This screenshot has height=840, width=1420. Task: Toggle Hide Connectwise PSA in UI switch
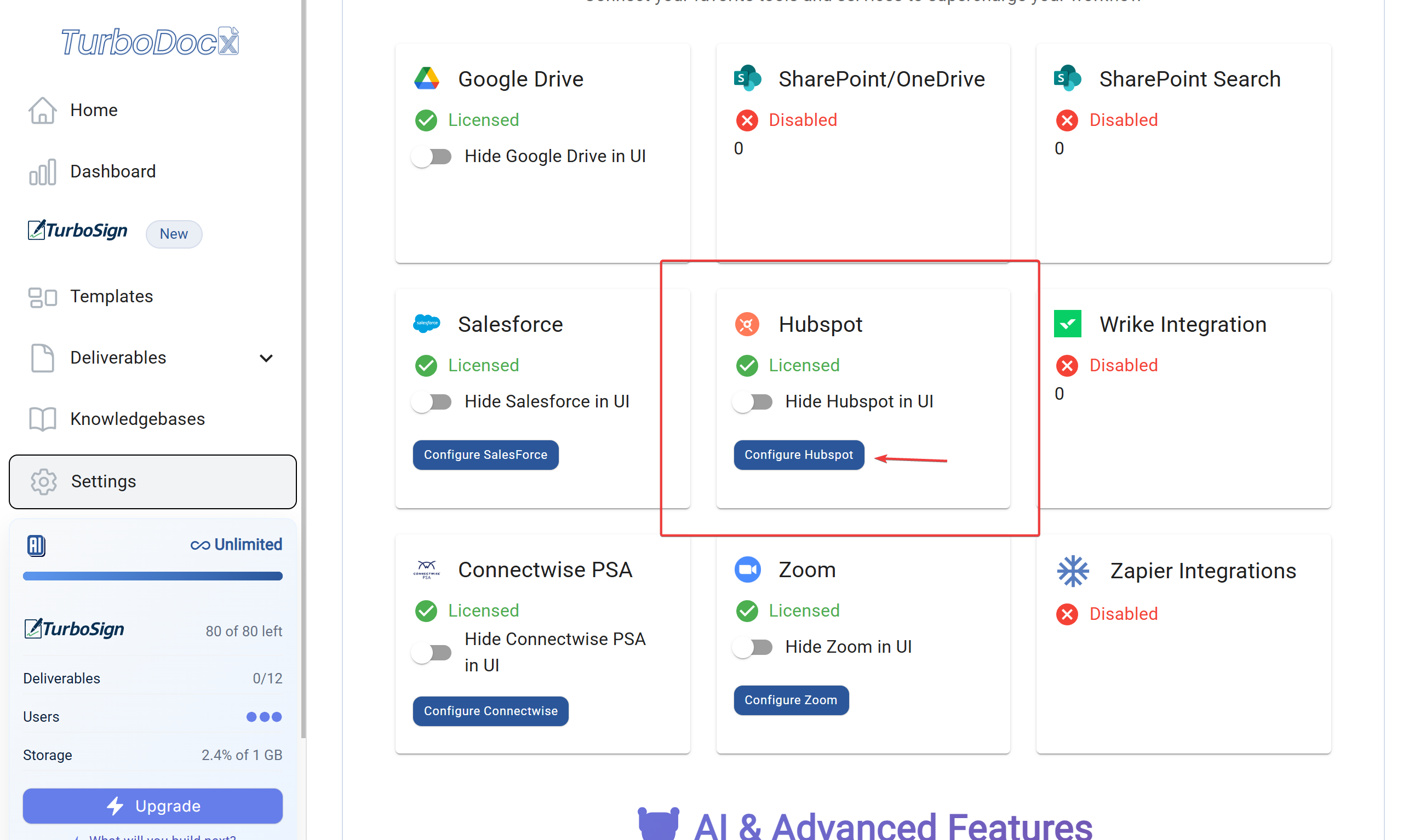tap(432, 653)
